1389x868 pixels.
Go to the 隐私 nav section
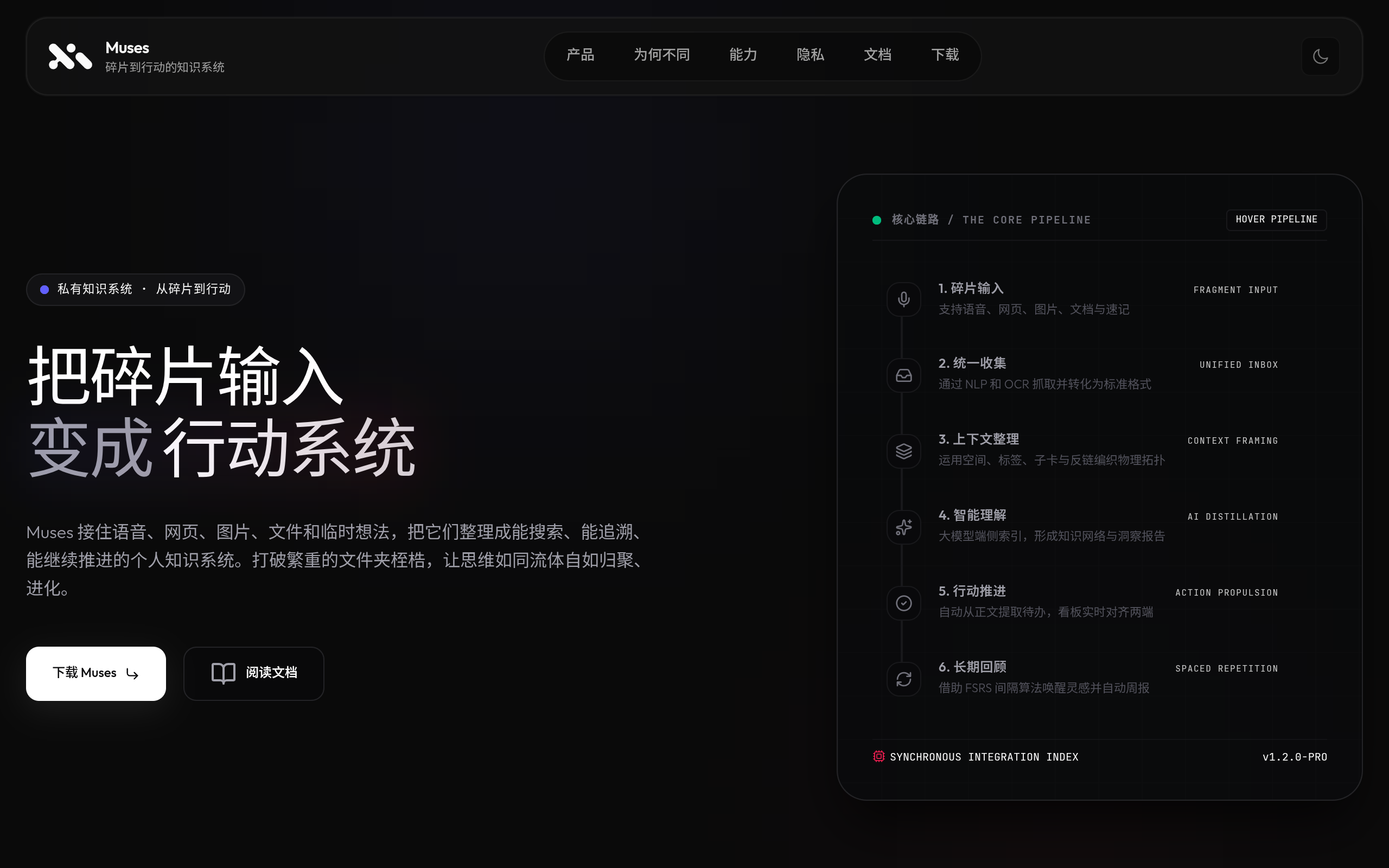click(x=810, y=55)
